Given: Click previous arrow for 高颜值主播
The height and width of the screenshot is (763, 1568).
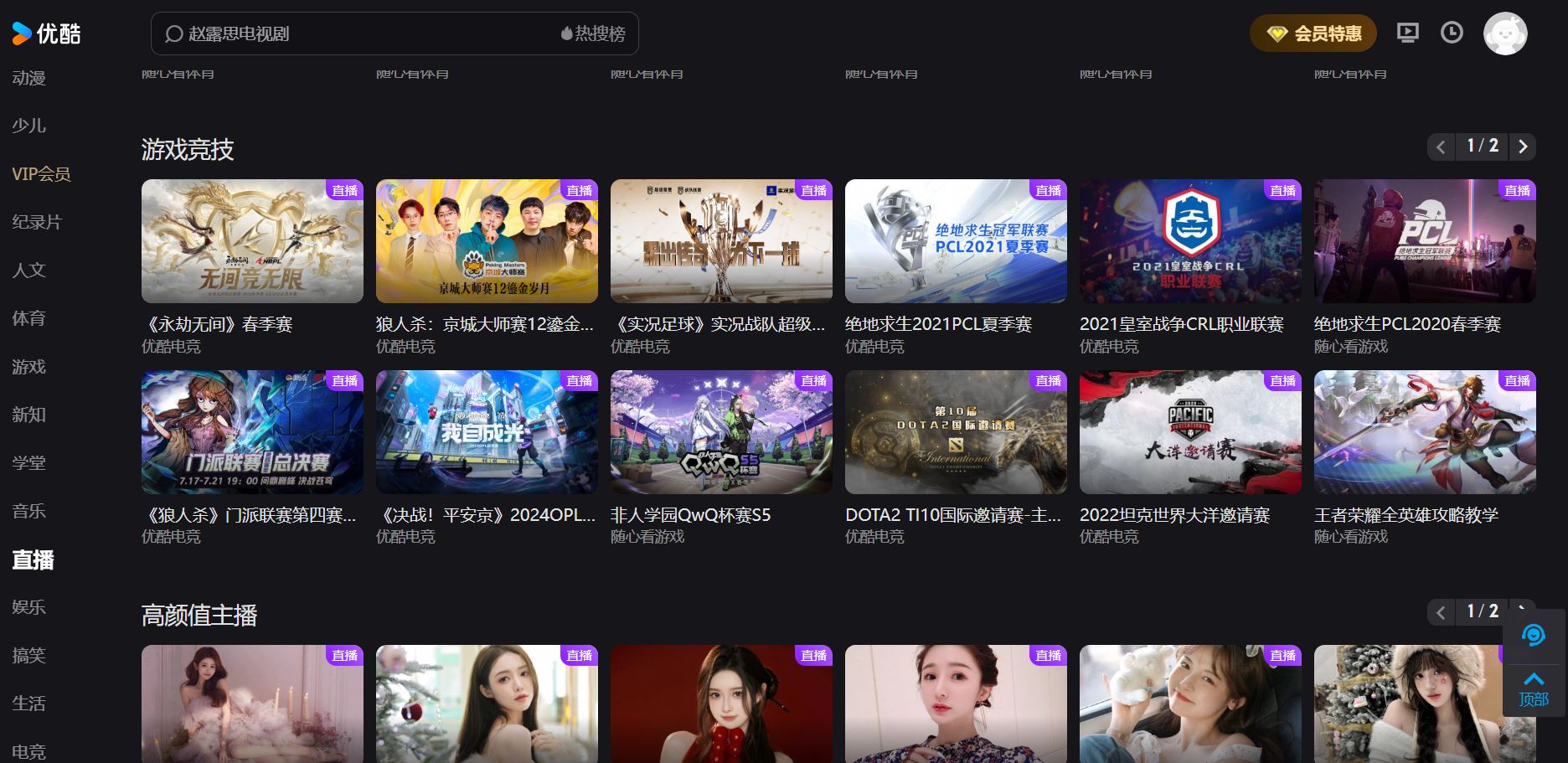Looking at the screenshot, I should coord(1441,612).
